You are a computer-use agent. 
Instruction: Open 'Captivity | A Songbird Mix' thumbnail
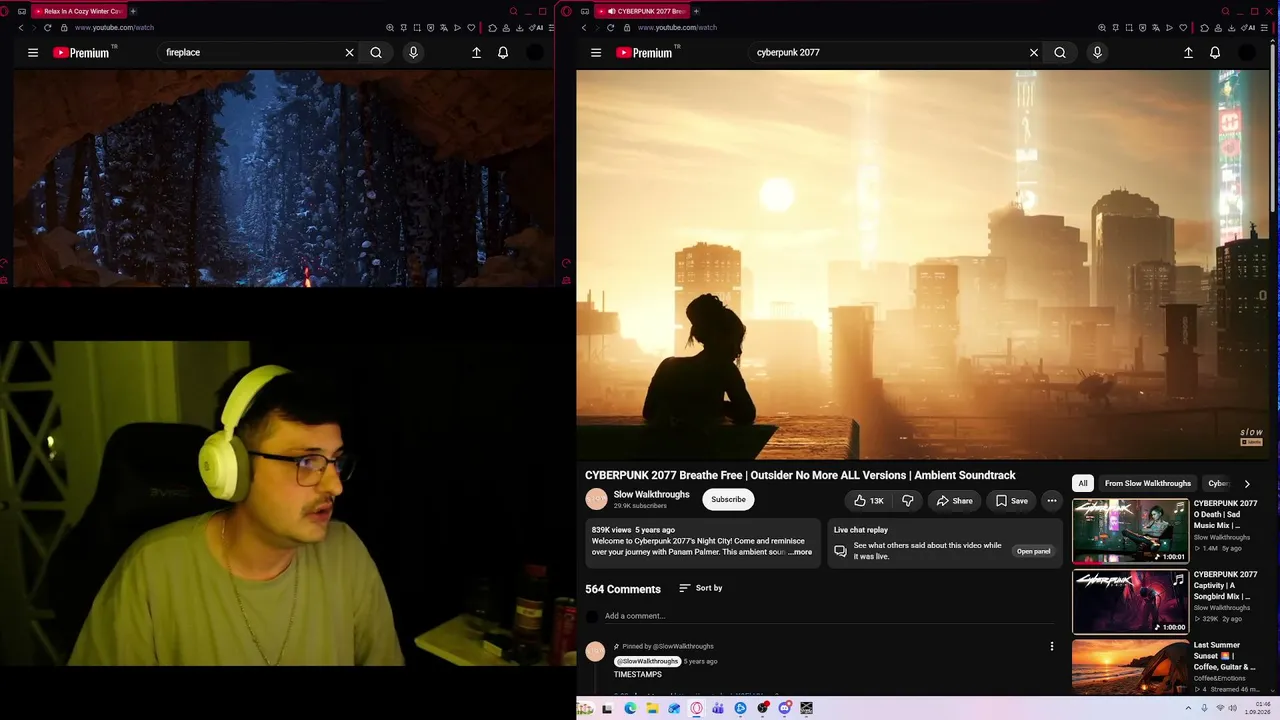[x=1130, y=602]
